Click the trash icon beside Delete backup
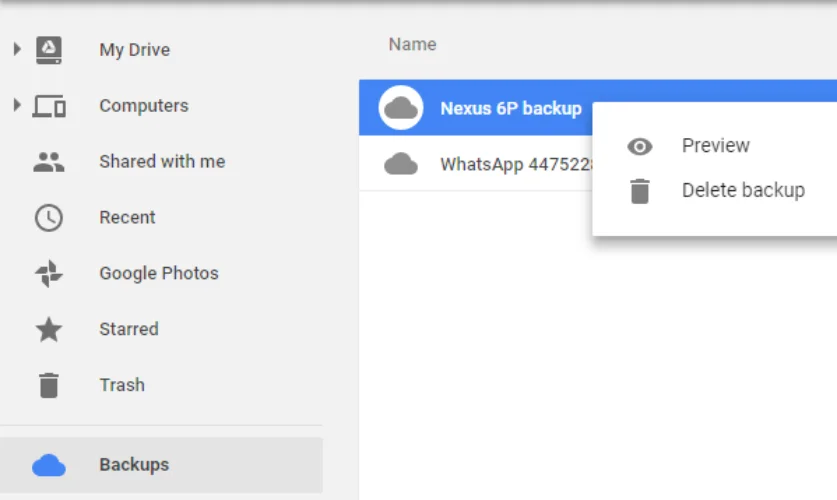Image resolution: width=837 pixels, height=500 pixels. coord(640,191)
